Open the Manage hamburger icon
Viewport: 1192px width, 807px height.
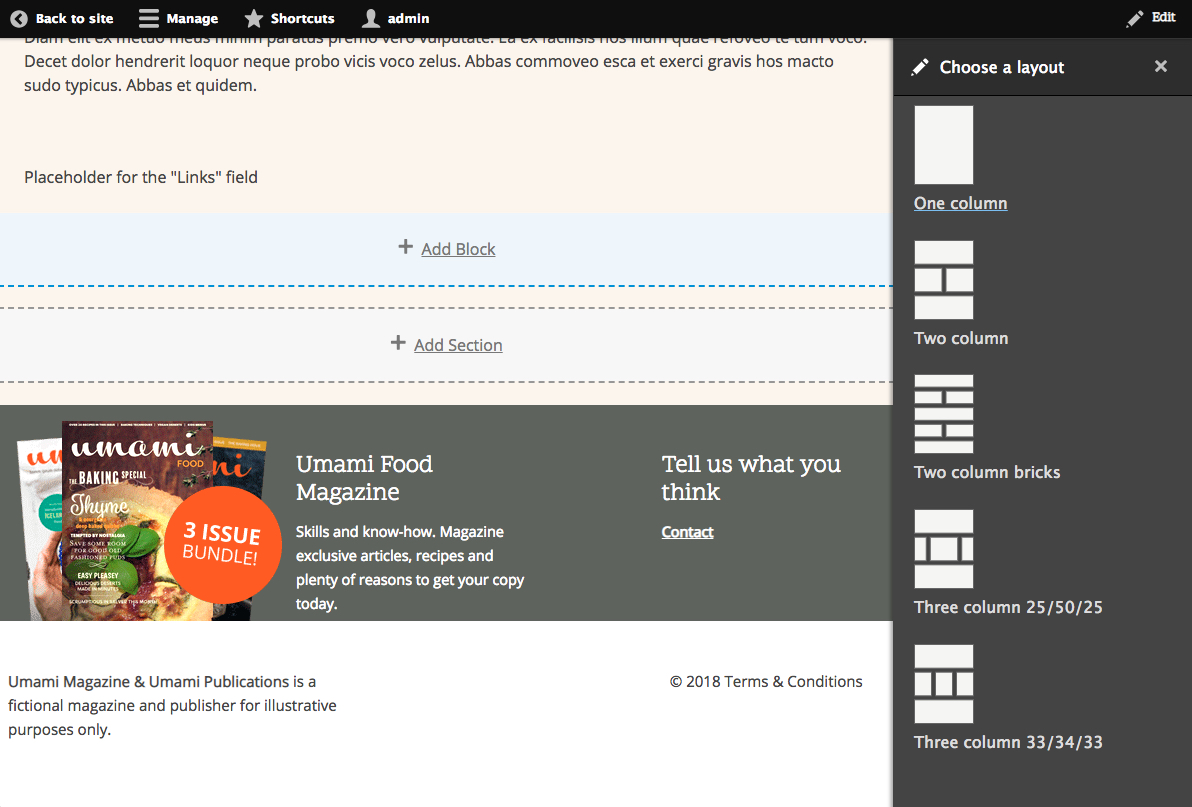click(x=148, y=18)
